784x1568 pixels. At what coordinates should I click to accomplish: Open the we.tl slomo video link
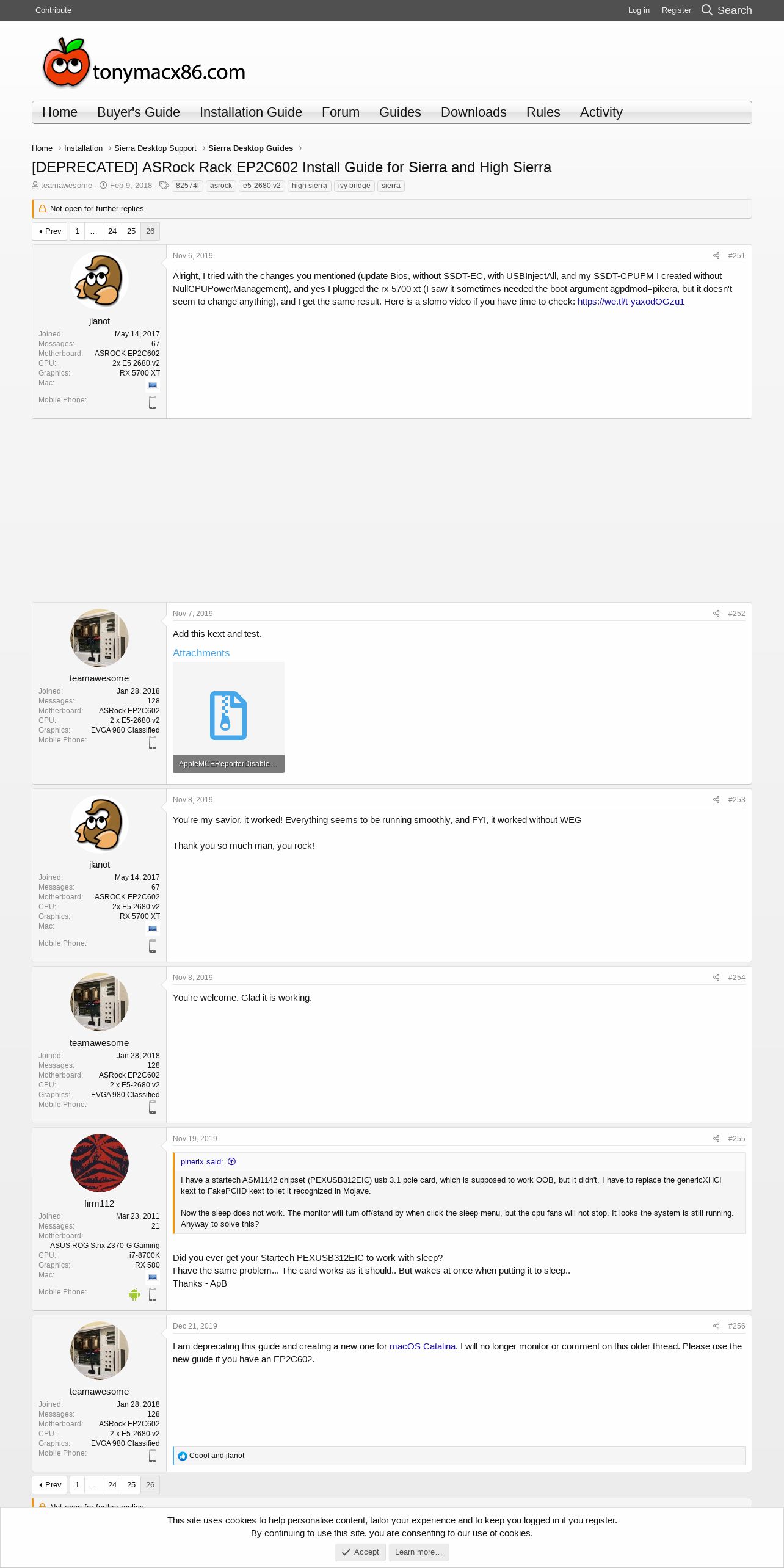(631, 302)
